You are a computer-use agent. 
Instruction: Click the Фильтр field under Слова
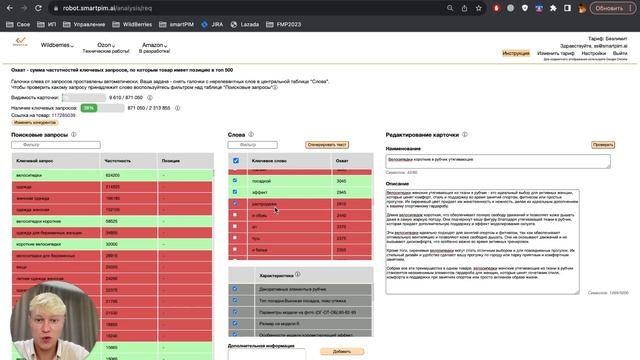tap(253, 145)
